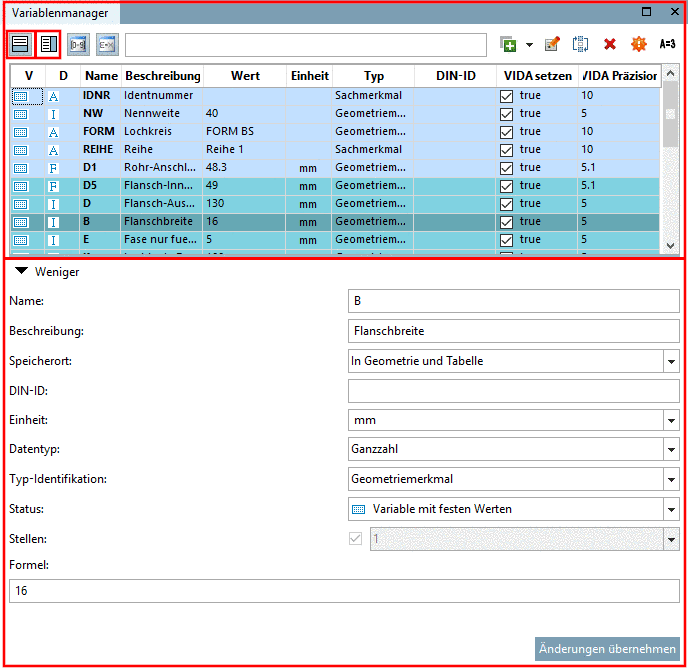Click the Variablenmanager tab title
The width and height of the screenshot is (688, 669).
click(60, 13)
